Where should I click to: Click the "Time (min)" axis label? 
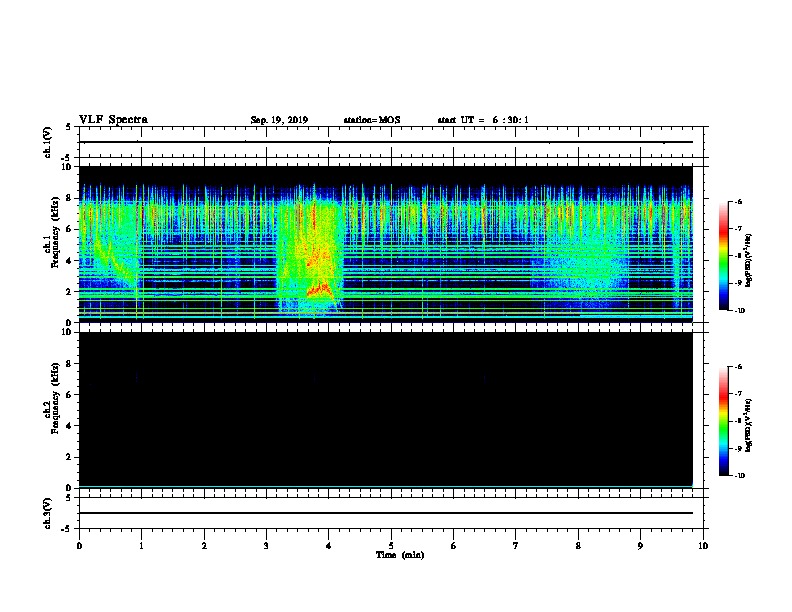click(400, 555)
